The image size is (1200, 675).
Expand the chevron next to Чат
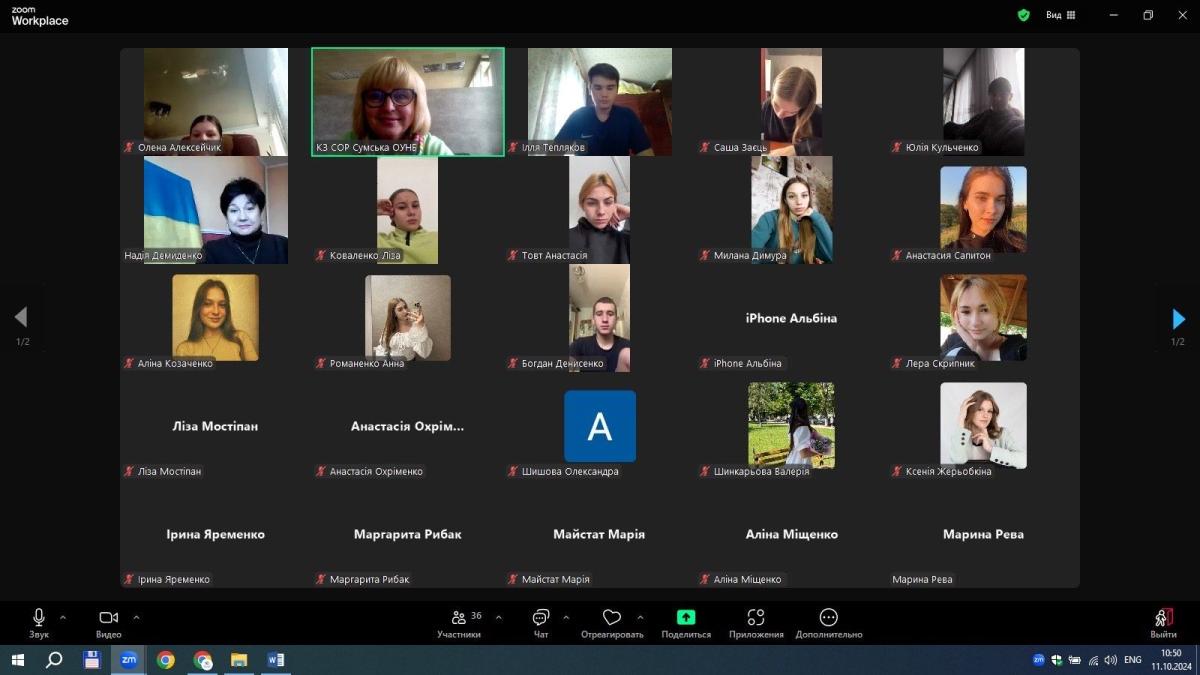[566, 617]
